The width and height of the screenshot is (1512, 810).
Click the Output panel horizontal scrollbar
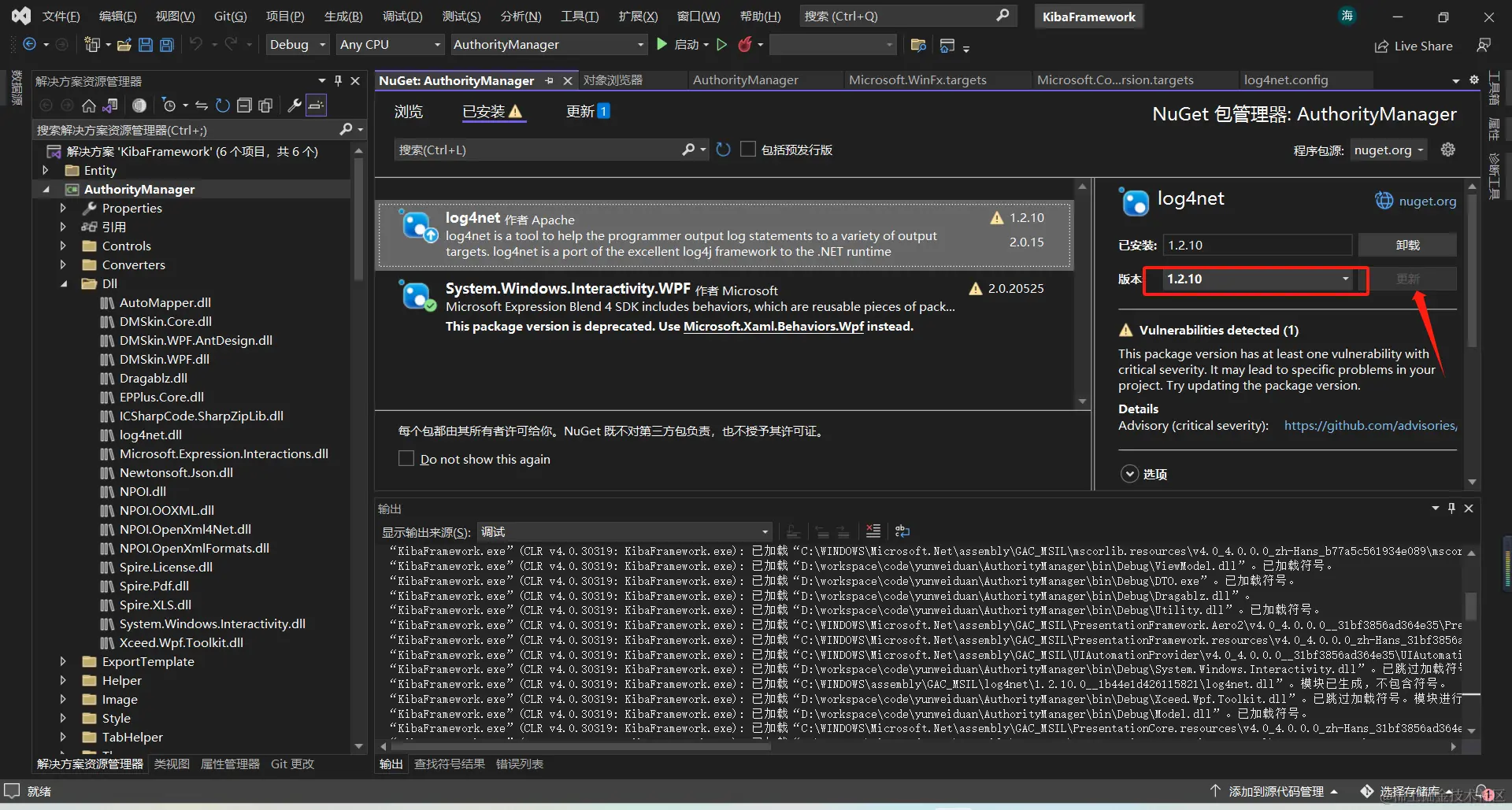click(x=581, y=746)
